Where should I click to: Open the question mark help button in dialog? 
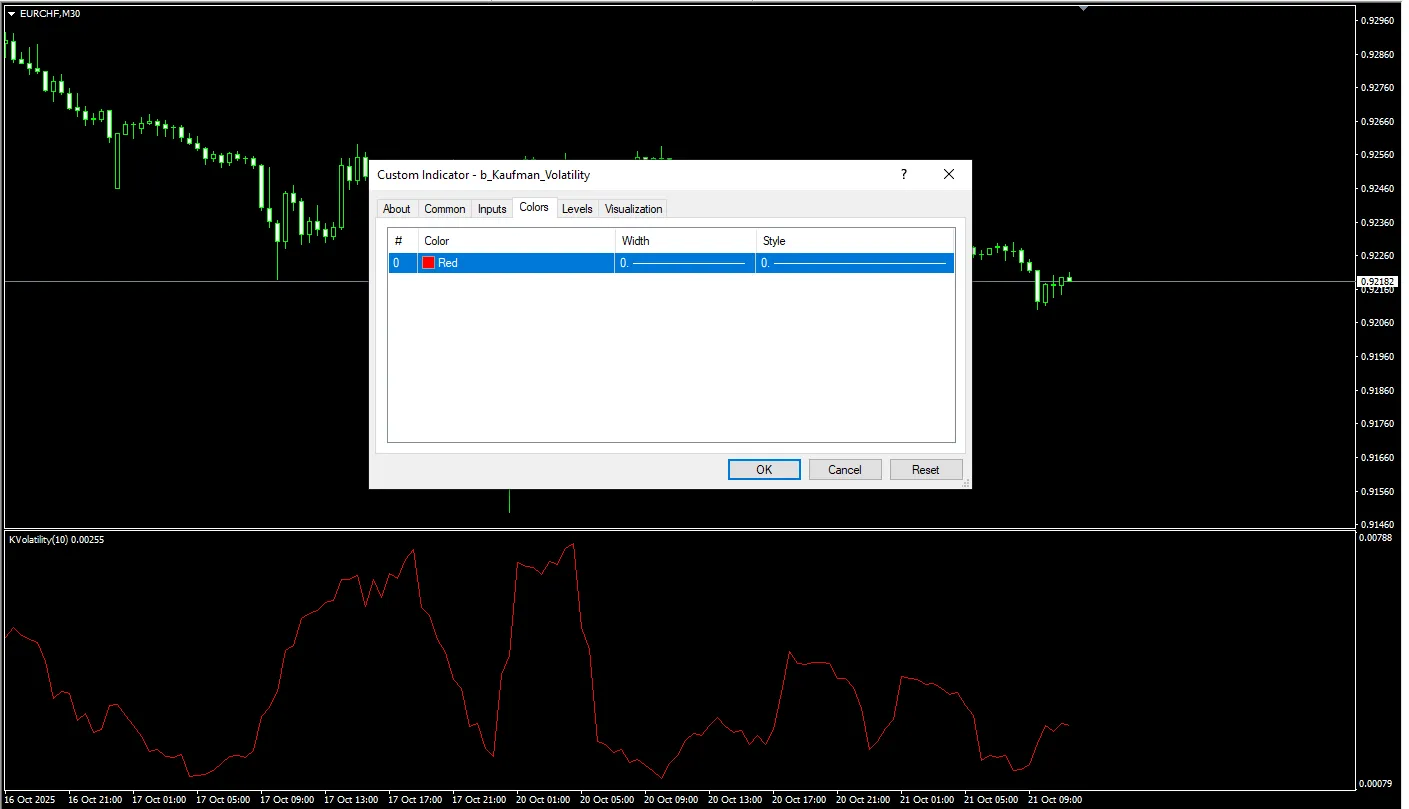(x=904, y=175)
